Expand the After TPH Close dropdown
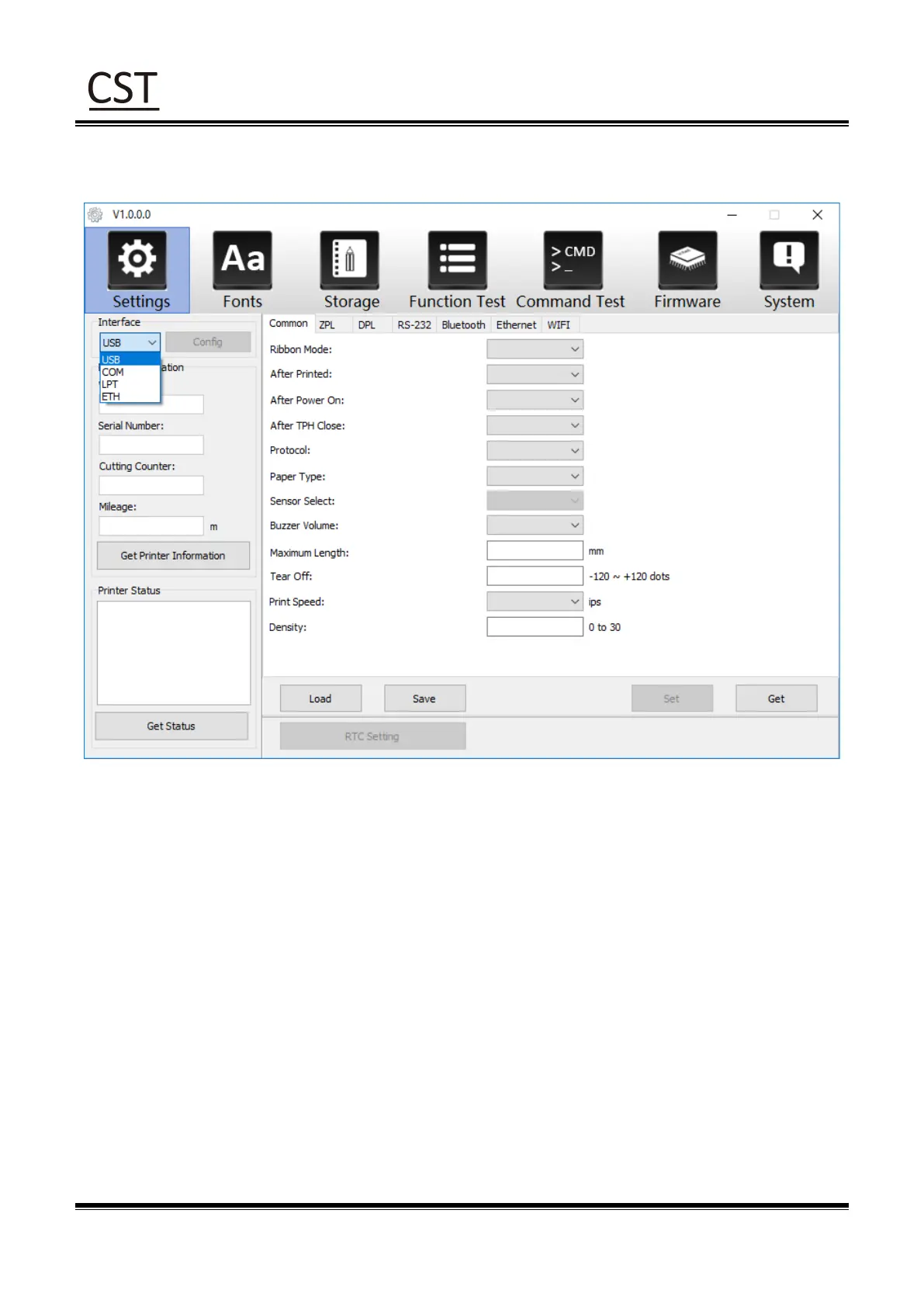Screen dimensions: 924x1307 535,425
